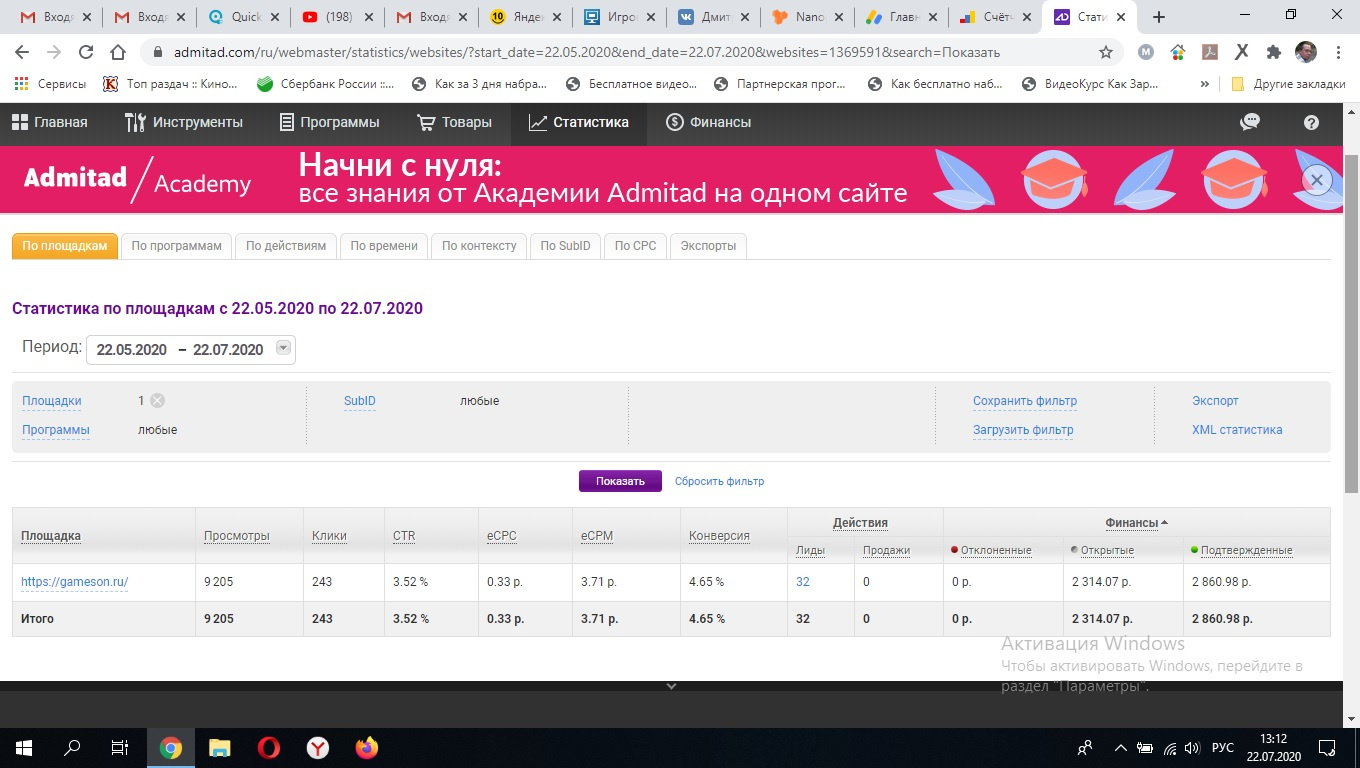Switch to the По контексту tab

pyautogui.click(x=479, y=246)
